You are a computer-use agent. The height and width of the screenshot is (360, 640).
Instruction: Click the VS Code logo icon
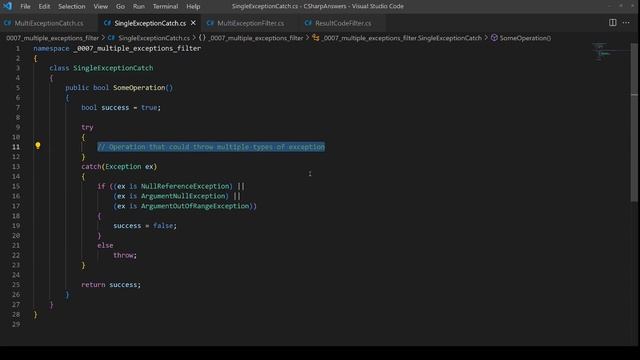(x=7, y=6)
